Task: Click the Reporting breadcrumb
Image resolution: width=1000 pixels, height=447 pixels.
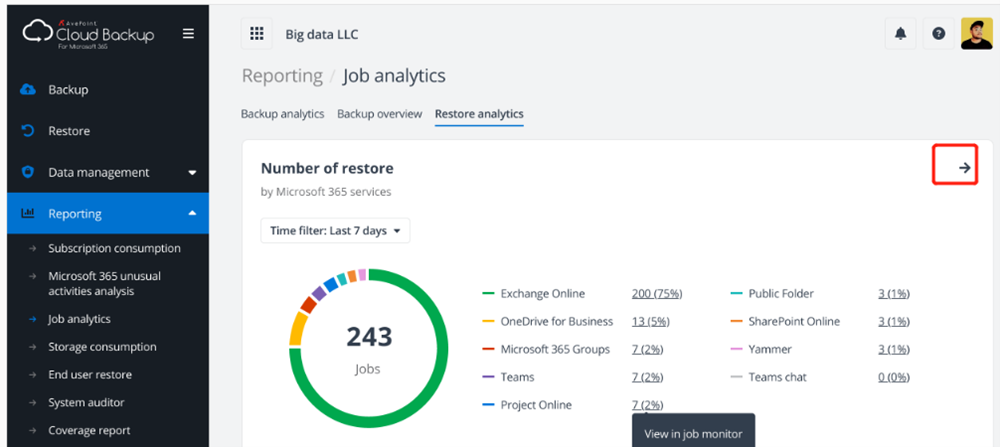Action: (282, 76)
